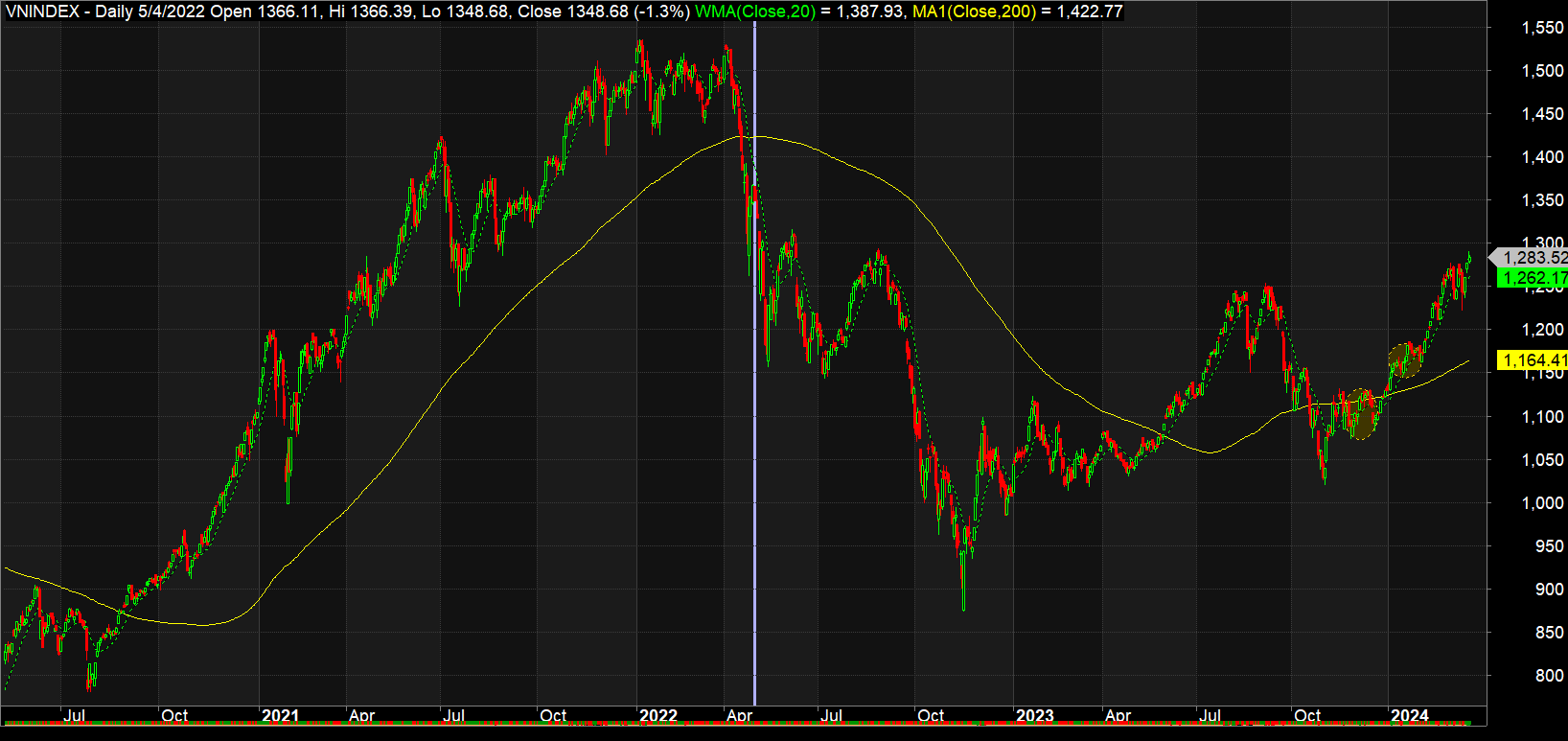Image resolution: width=1568 pixels, height=741 pixels.
Task: Click the 1,400 price axis label
Action: (1543, 157)
